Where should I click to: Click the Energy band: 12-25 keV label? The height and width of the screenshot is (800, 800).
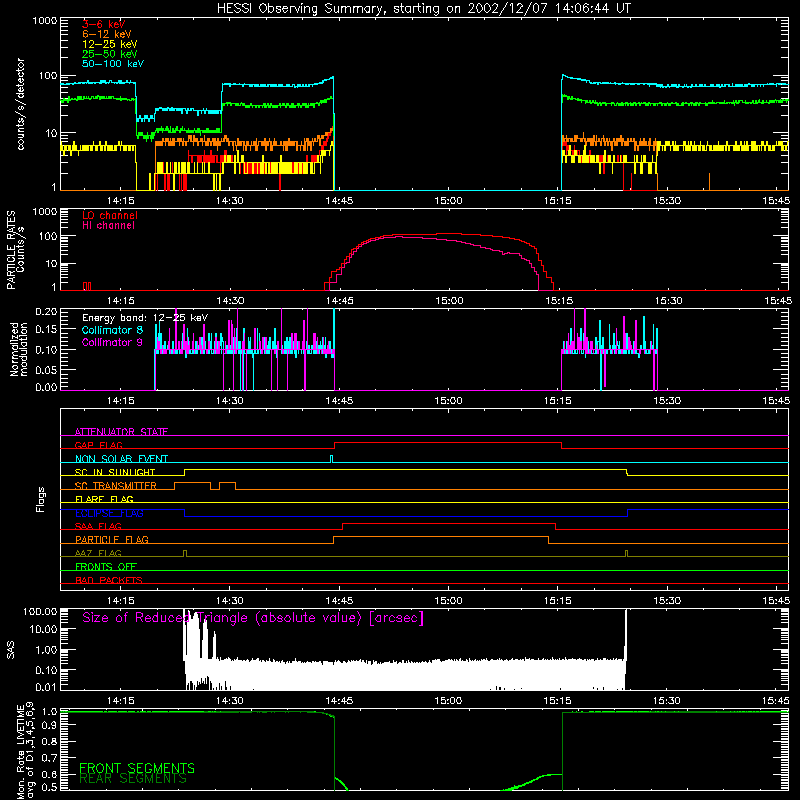(145, 318)
